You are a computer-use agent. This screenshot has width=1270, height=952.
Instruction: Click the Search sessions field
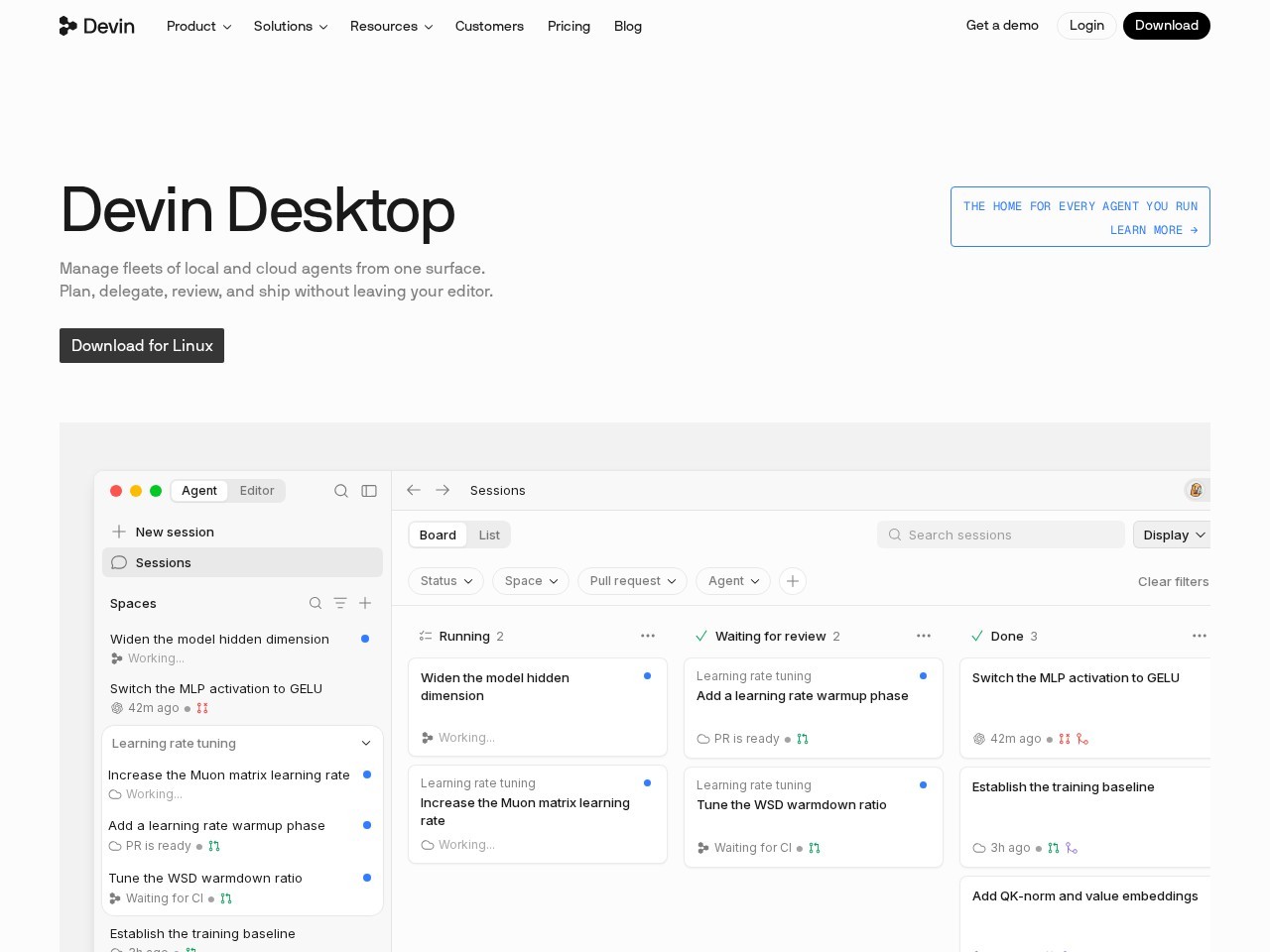pos(1001,535)
